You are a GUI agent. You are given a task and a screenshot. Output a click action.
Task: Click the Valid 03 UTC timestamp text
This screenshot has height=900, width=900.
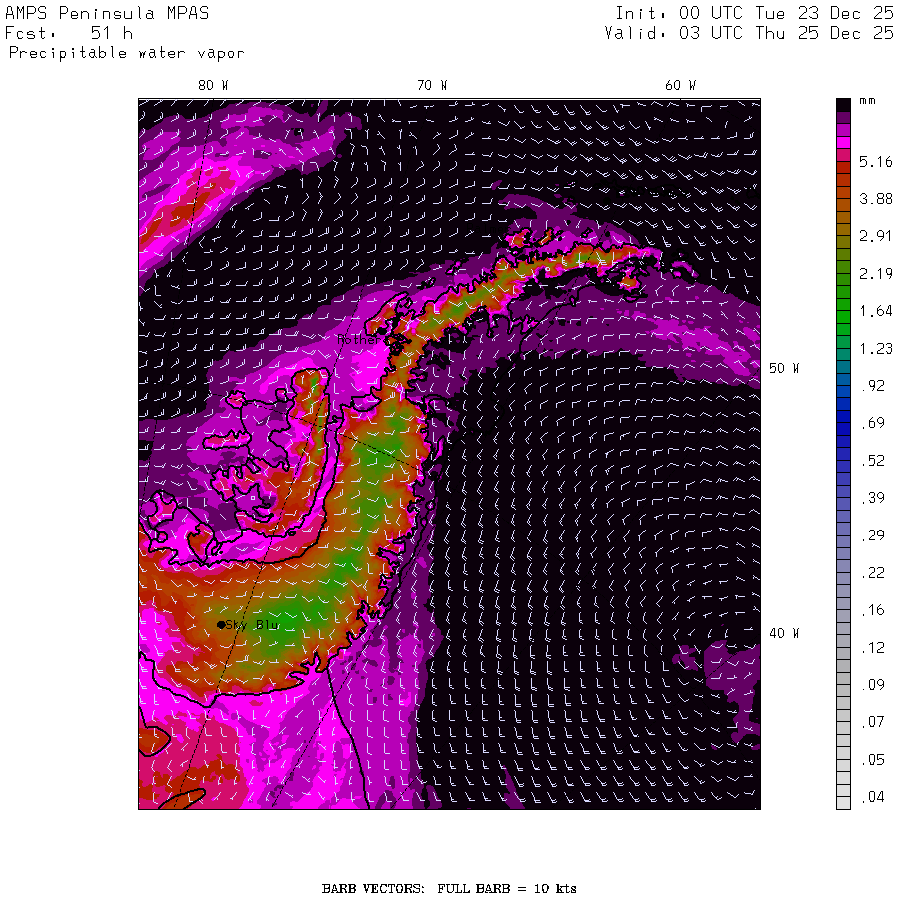click(749, 33)
